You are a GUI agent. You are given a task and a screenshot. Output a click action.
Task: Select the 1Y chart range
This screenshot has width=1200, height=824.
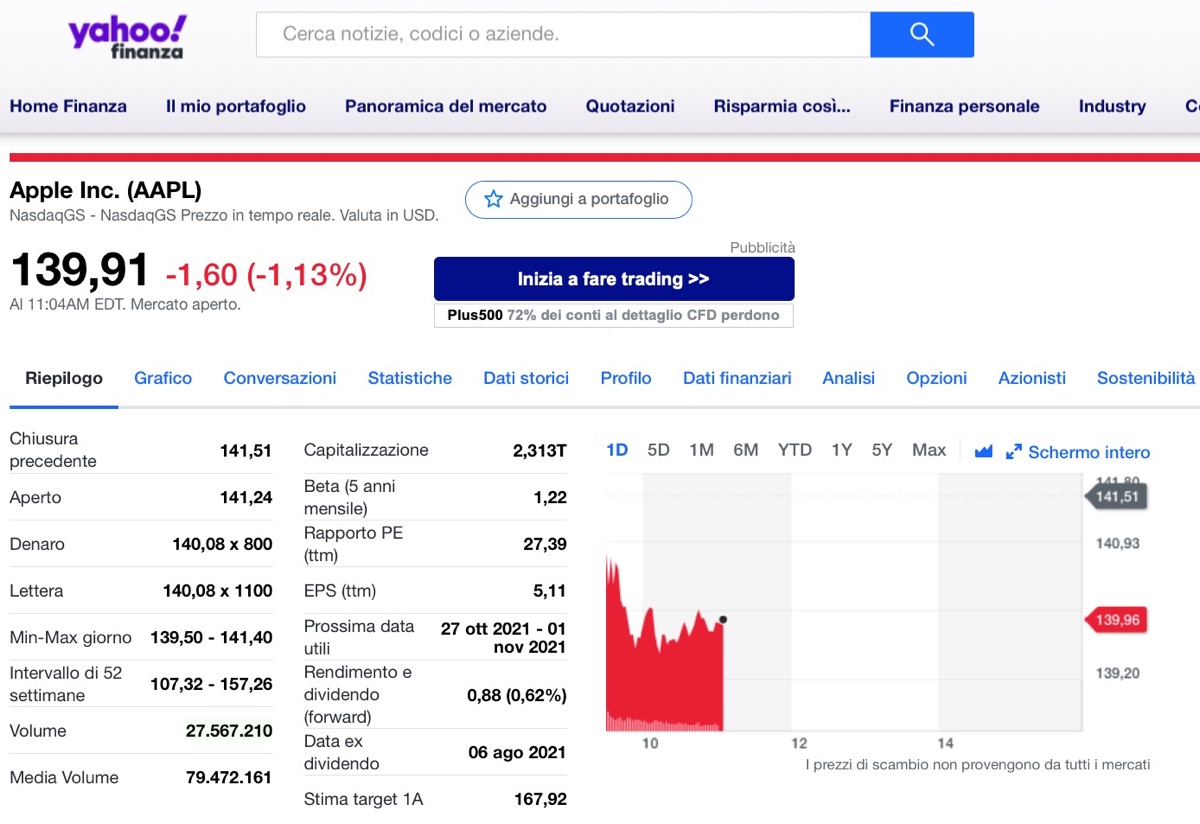coord(841,450)
